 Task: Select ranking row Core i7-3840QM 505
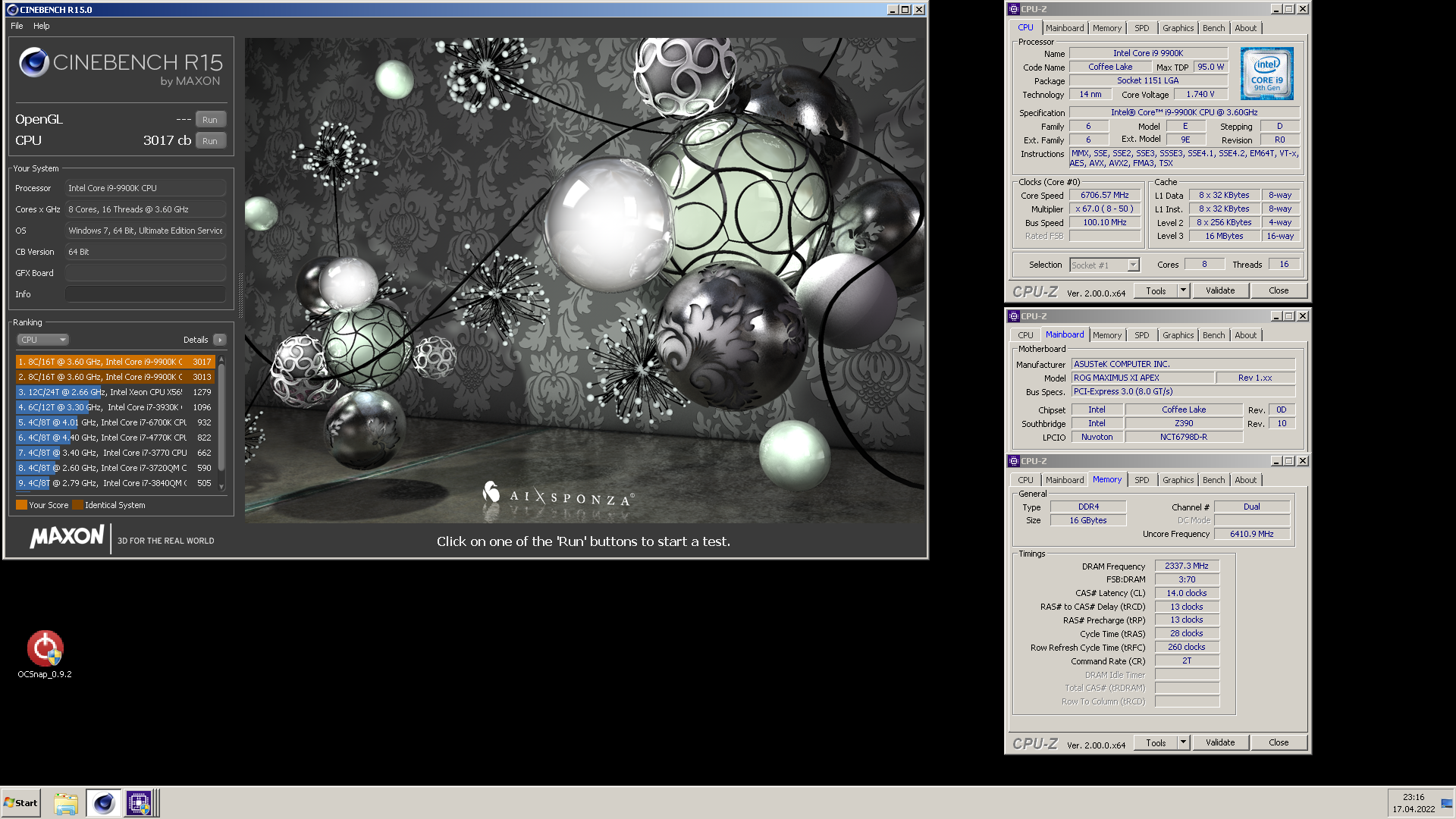coord(115,483)
